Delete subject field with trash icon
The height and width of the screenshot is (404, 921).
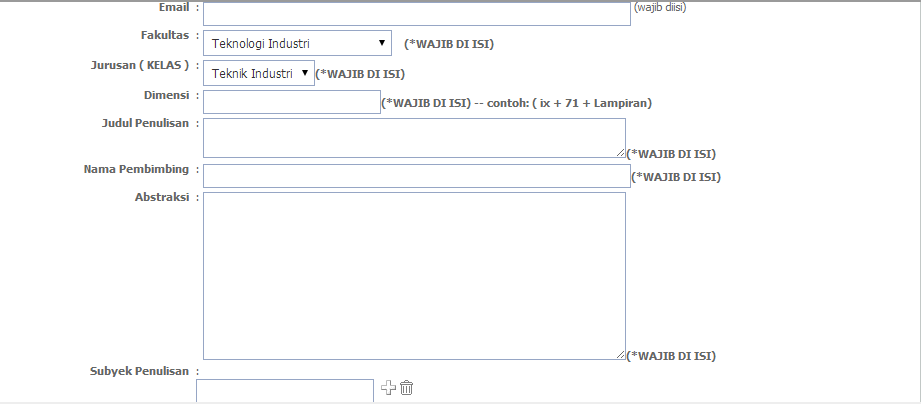[x=406, y=388]
